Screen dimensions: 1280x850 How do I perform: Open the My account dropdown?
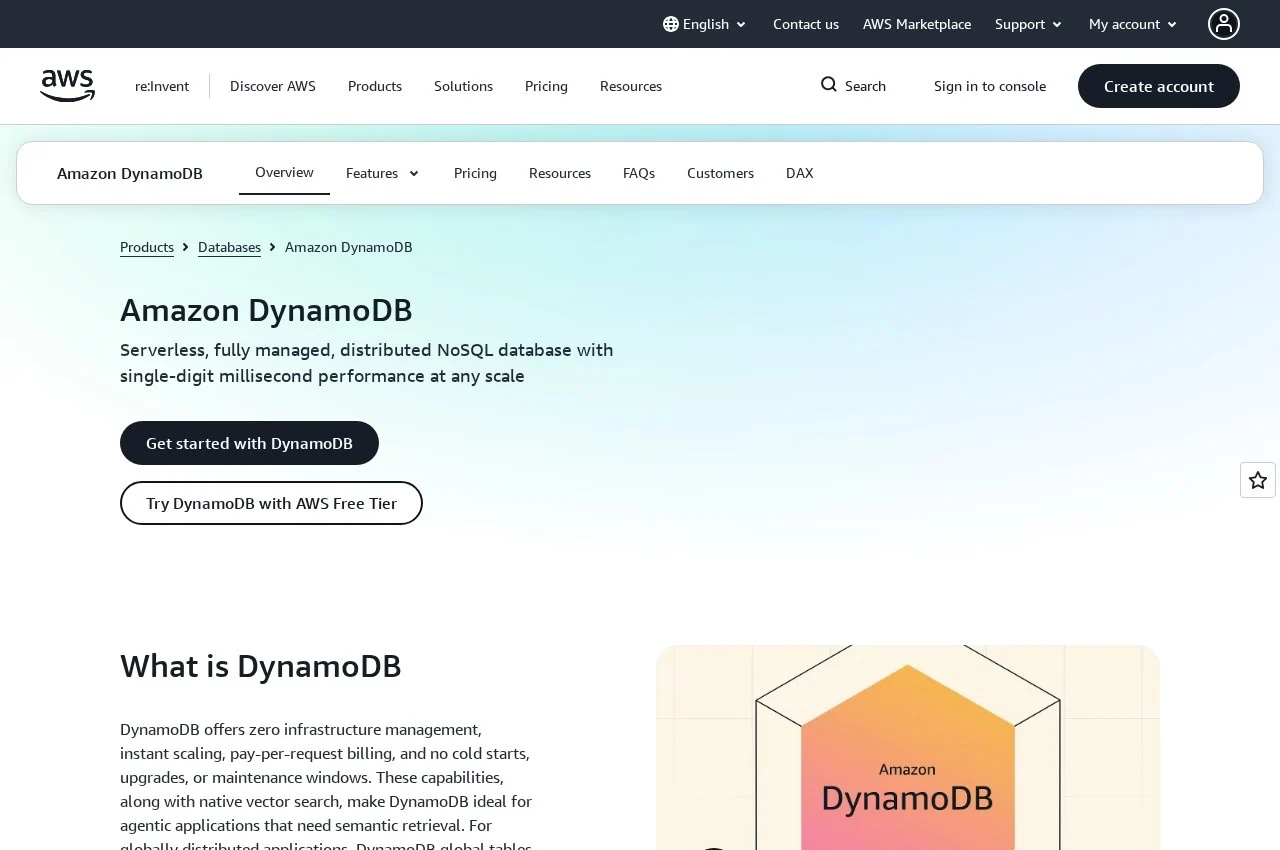[x=1133, y=24]
